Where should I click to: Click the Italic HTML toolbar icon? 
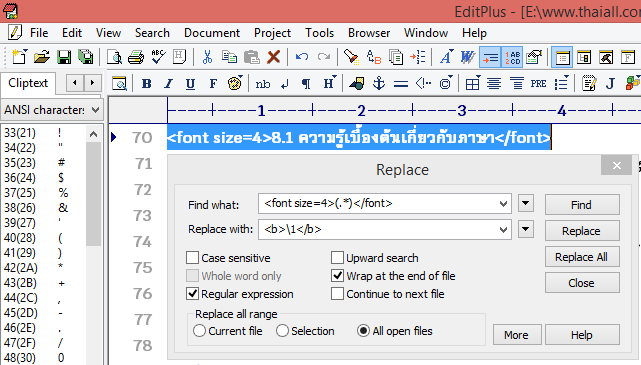[168, 84]
